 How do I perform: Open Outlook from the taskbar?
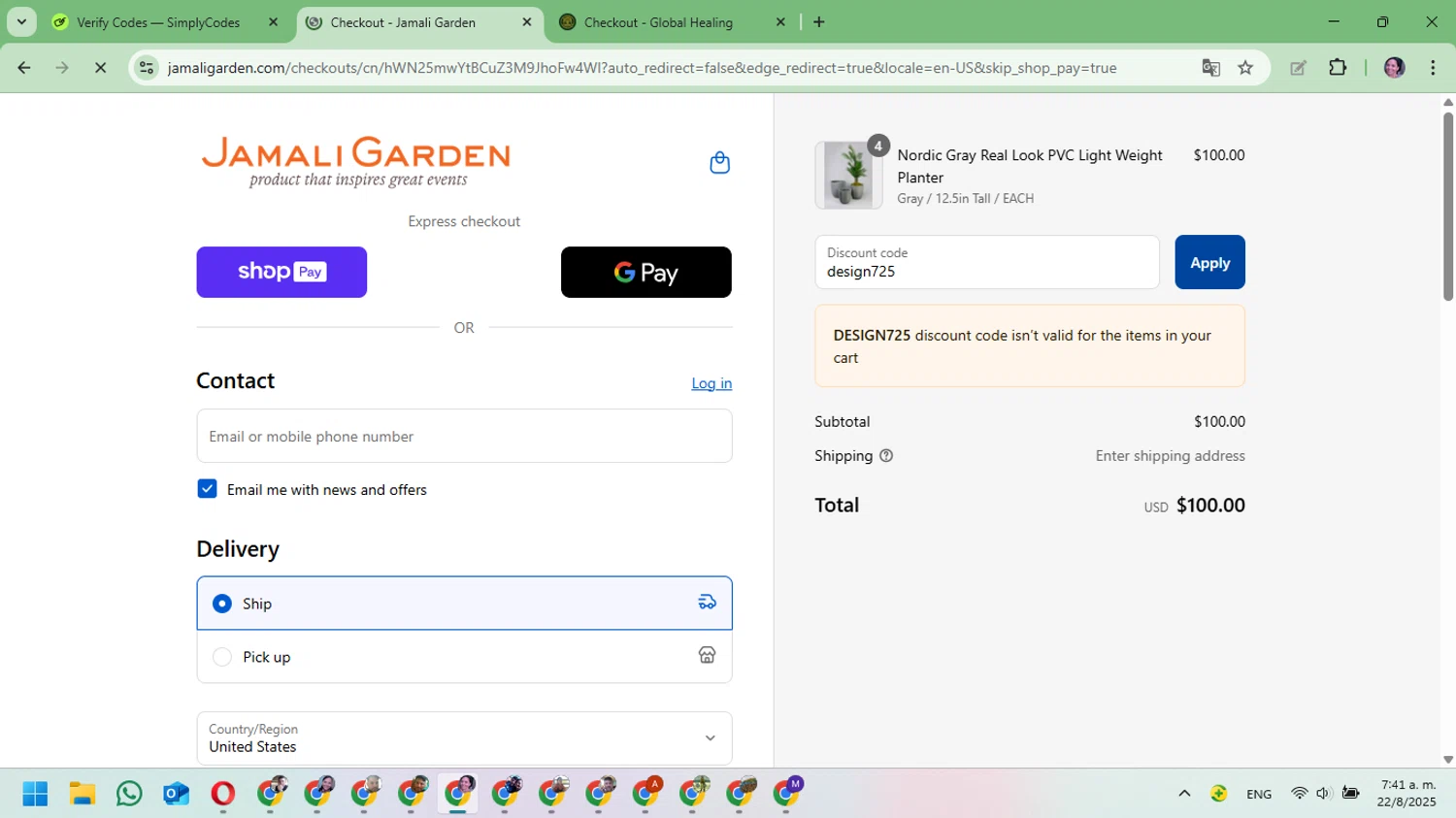tap(176, 794)
